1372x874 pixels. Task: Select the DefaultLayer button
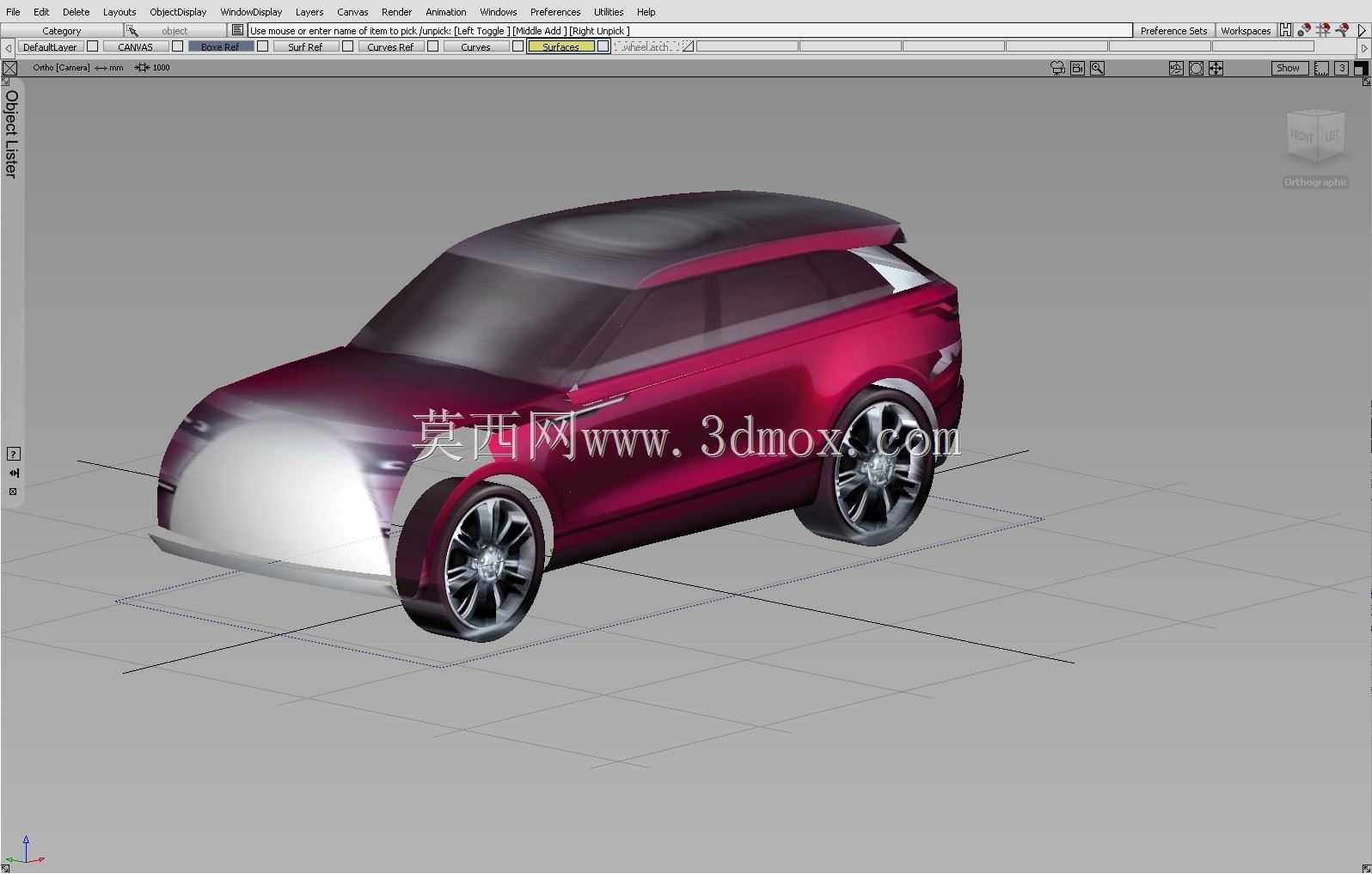[51, 46]
